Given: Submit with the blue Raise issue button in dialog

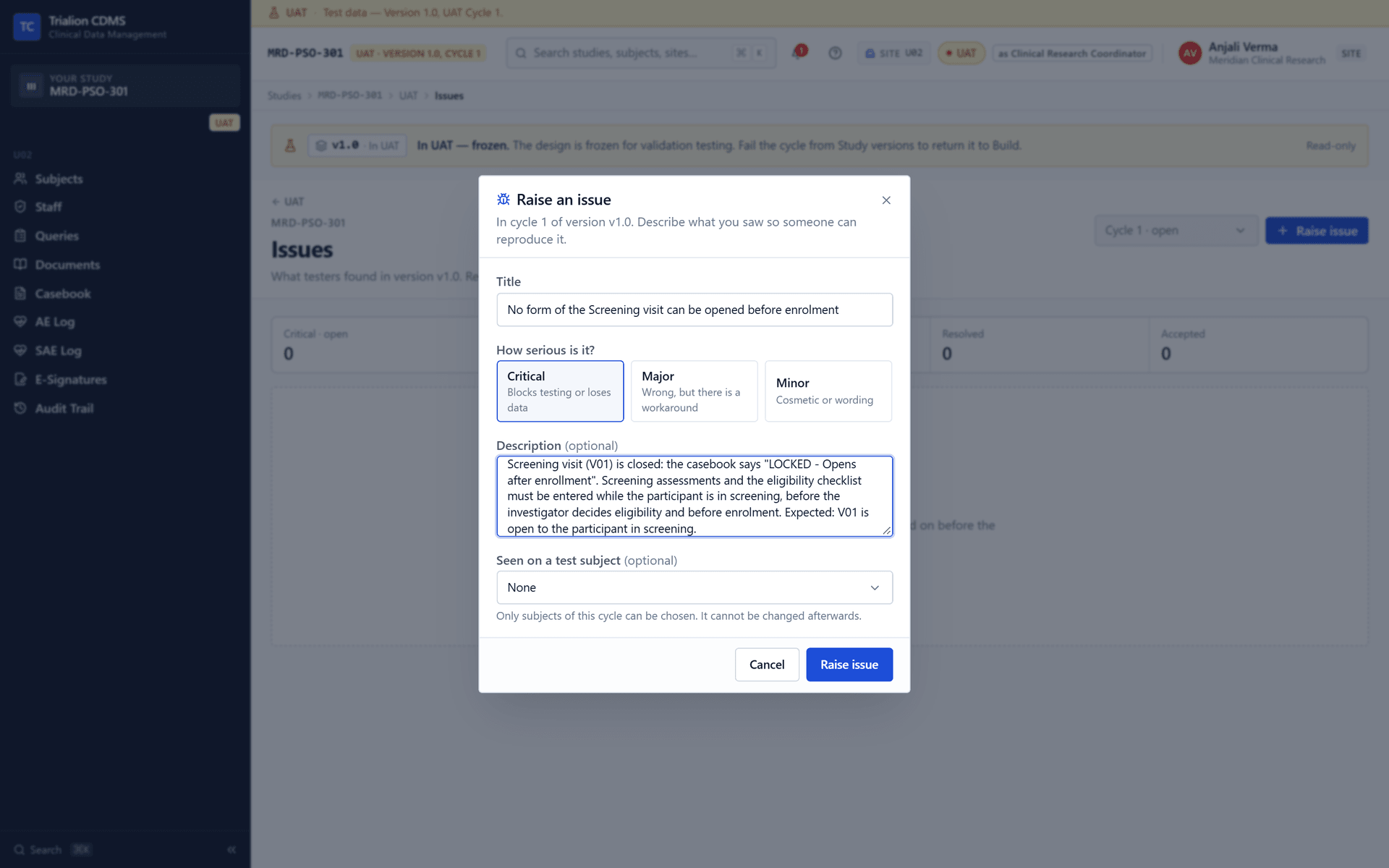Looking at the screenshot, I should click(x=849, y=665).
